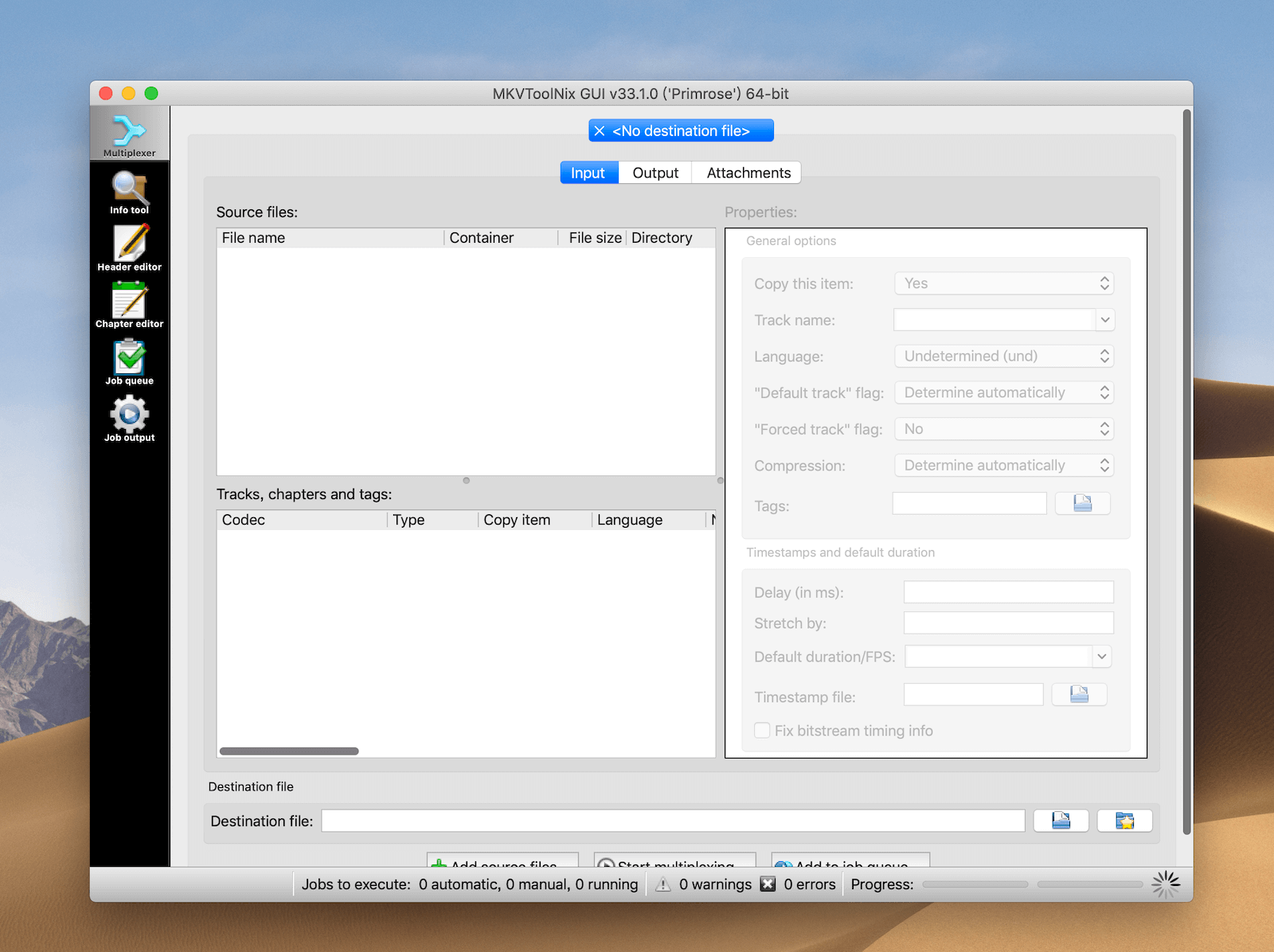Screen dimensions: 1274x952
Task: Open the Info tool
Action: (129, 193)
